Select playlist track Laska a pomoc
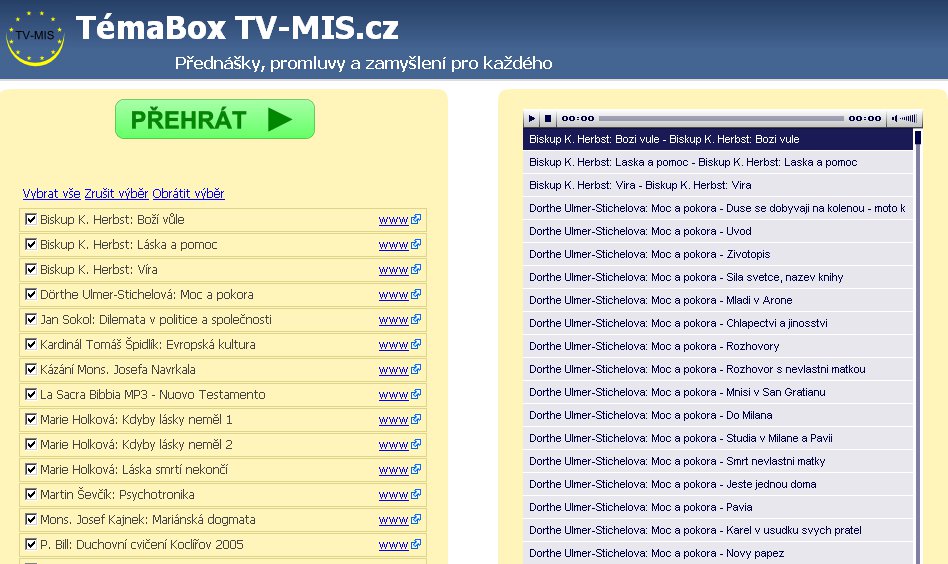The width and height of the screenshot is (948, 564). [718, 162]
